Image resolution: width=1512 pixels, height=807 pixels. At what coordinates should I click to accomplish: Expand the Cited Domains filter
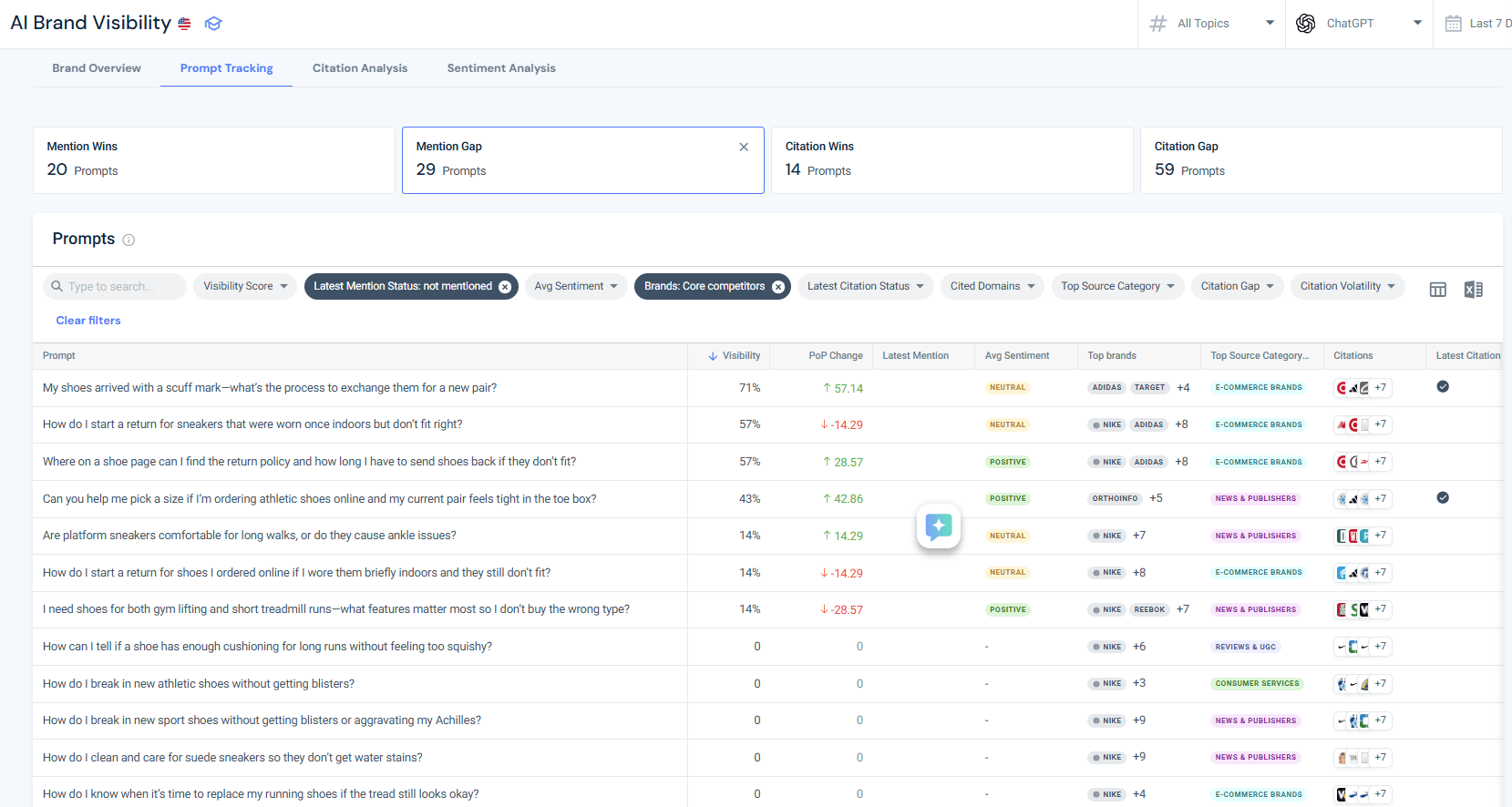993,286
